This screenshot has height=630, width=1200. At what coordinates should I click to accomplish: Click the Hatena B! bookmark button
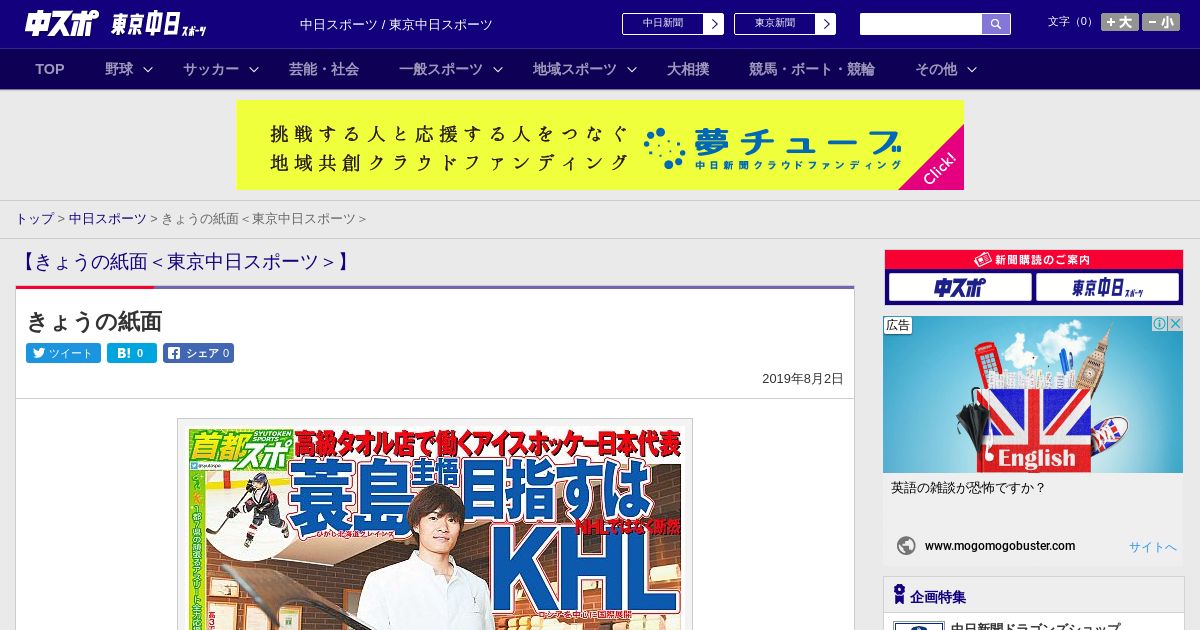pos(132,353)
